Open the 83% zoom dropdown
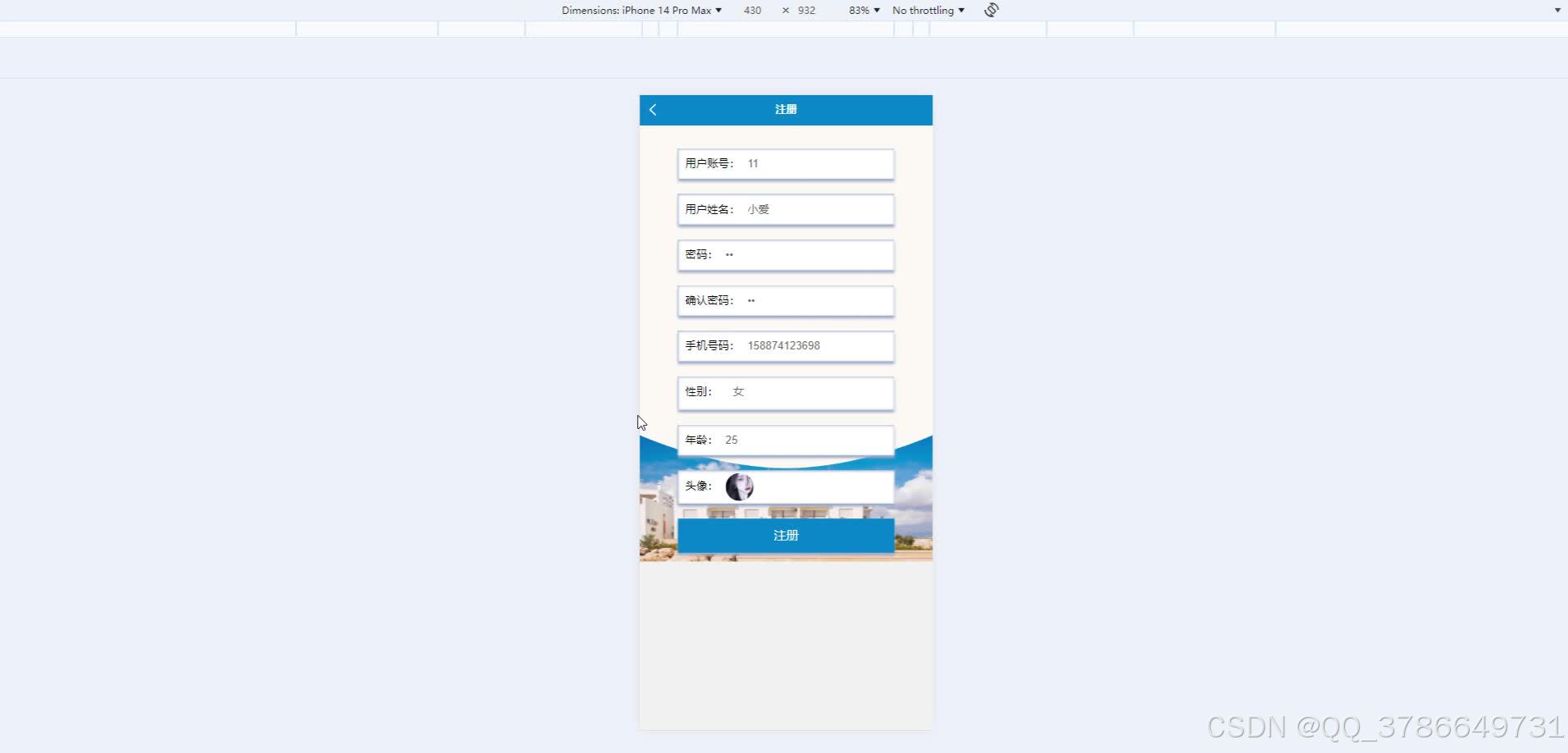This screenshot has width=1568, height=753. 864,10
